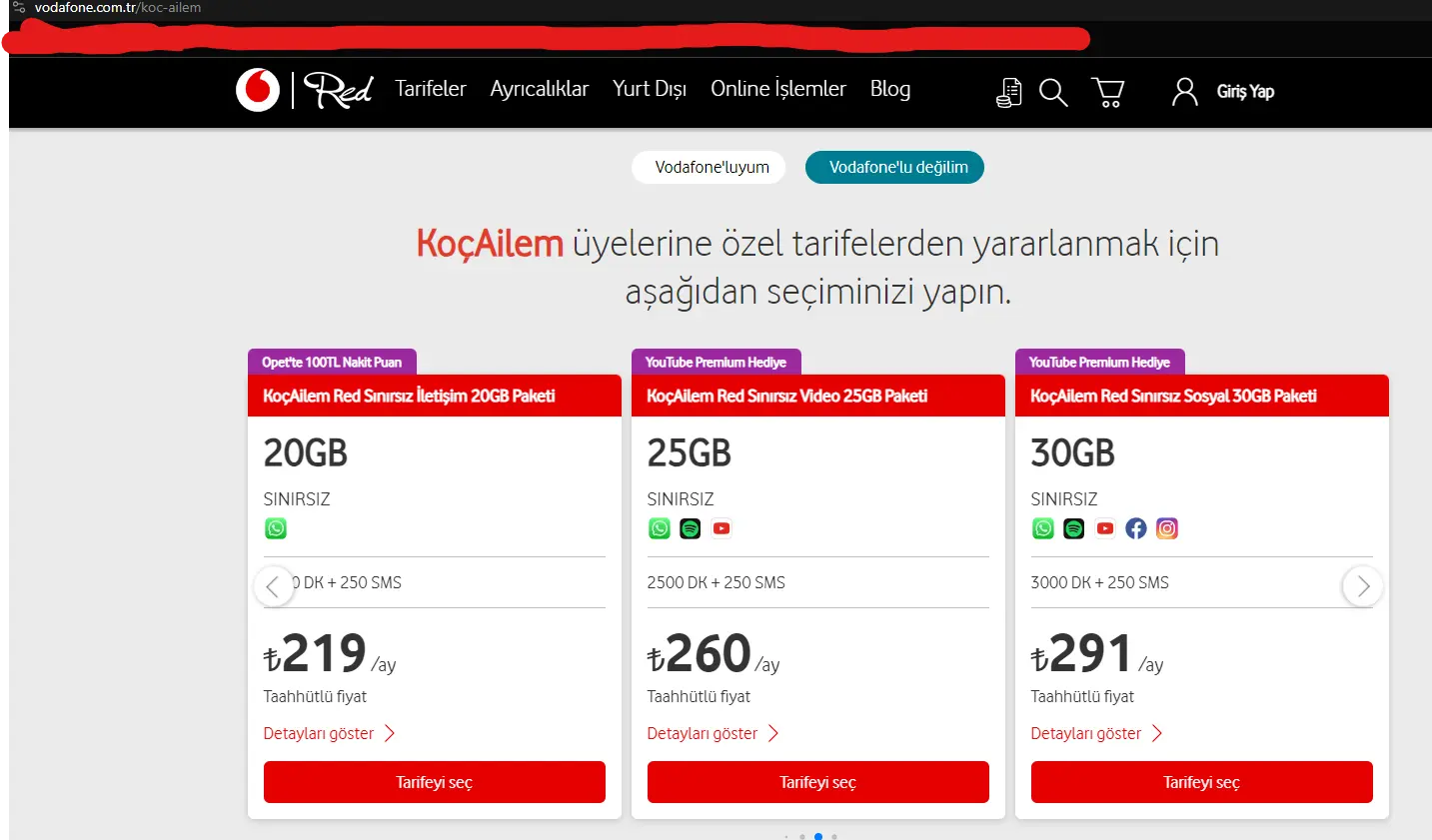
Task: Click the vodafone.com.tr/koc-ailem URL in the address bar
Action: click(118, 7)
